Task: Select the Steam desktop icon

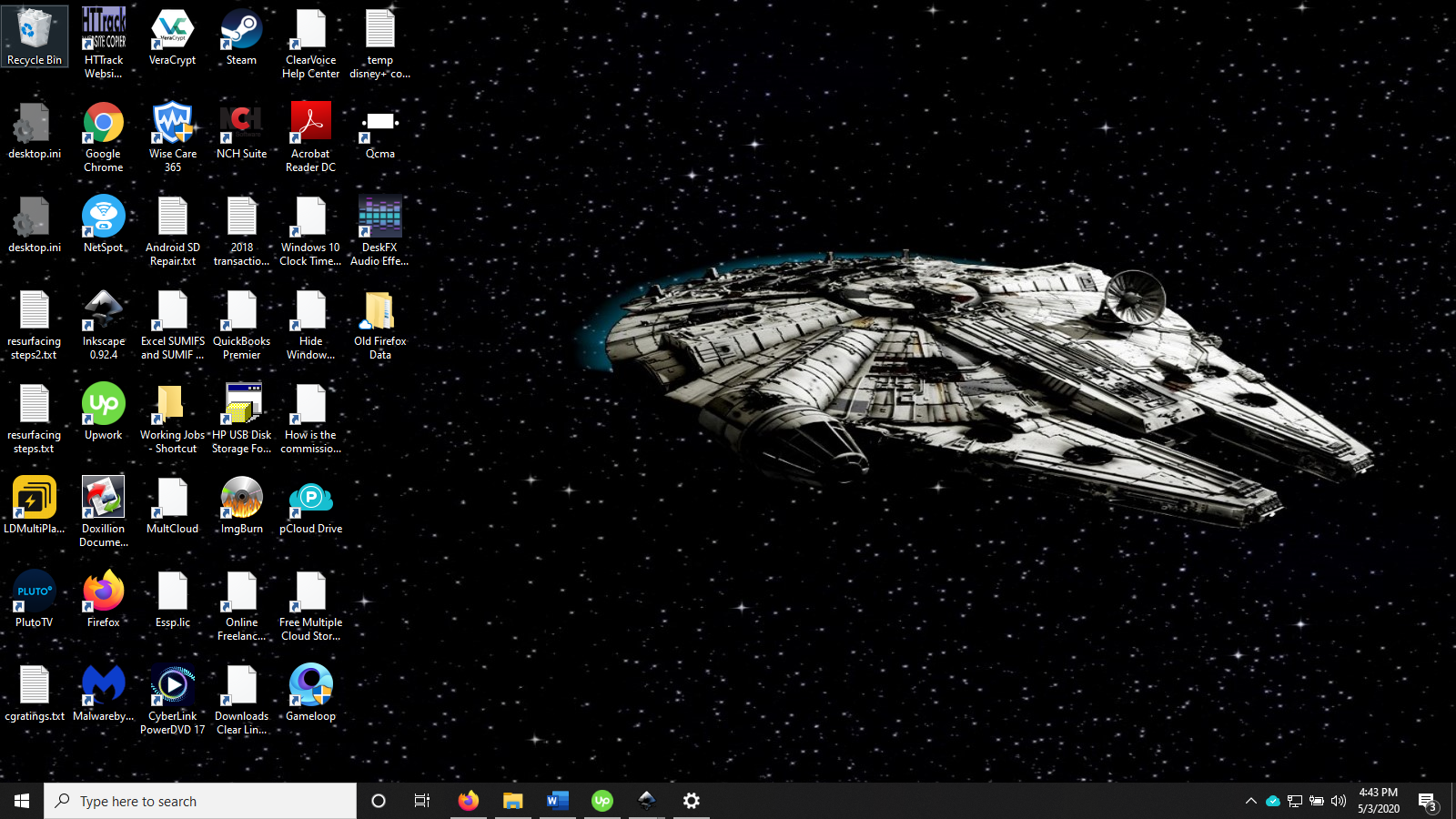Action: pyautogui.click(x=242, y=36)
